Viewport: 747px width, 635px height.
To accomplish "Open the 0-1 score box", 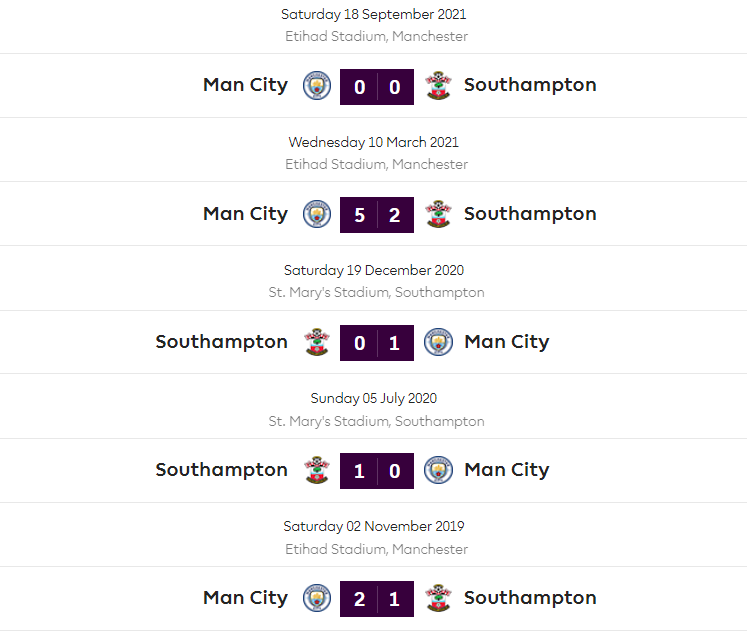I will point(377,343).
